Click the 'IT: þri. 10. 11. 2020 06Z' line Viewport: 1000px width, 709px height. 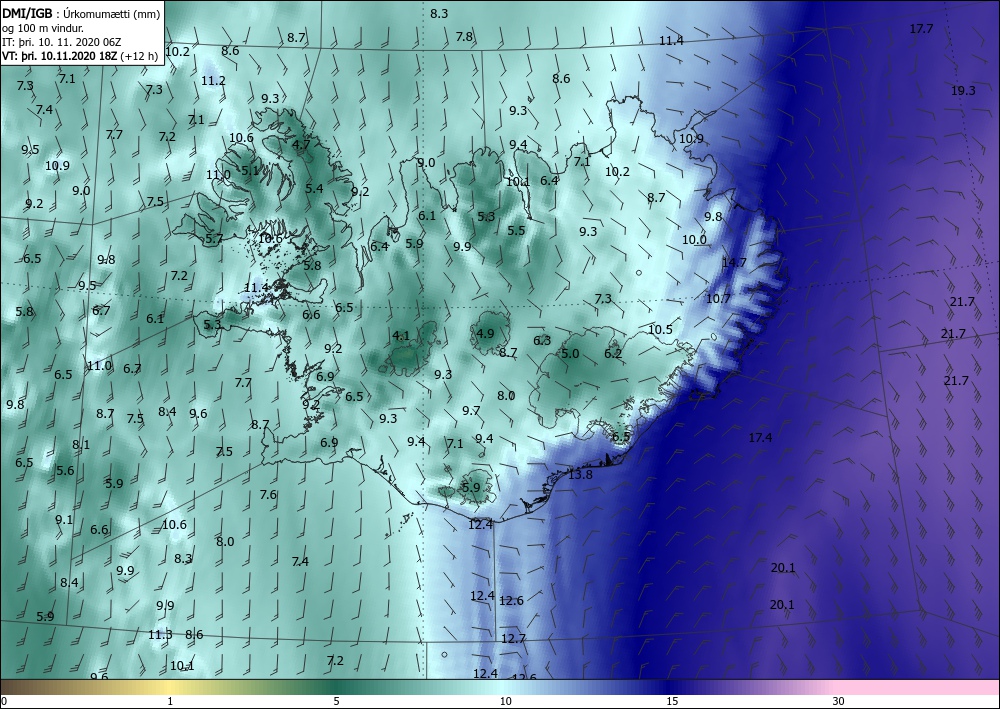point(62,42)
